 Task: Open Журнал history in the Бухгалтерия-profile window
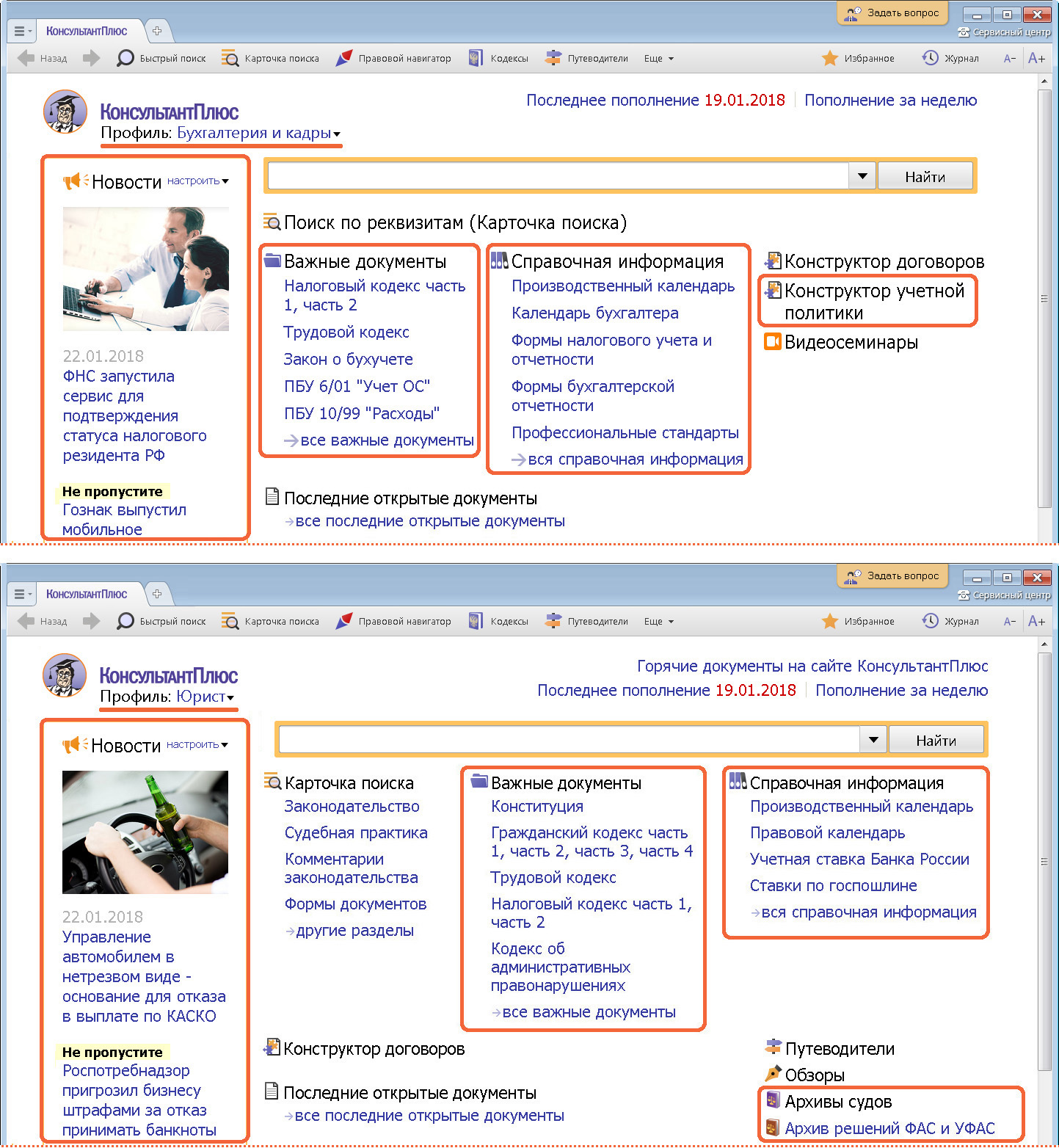click(950, 59)
